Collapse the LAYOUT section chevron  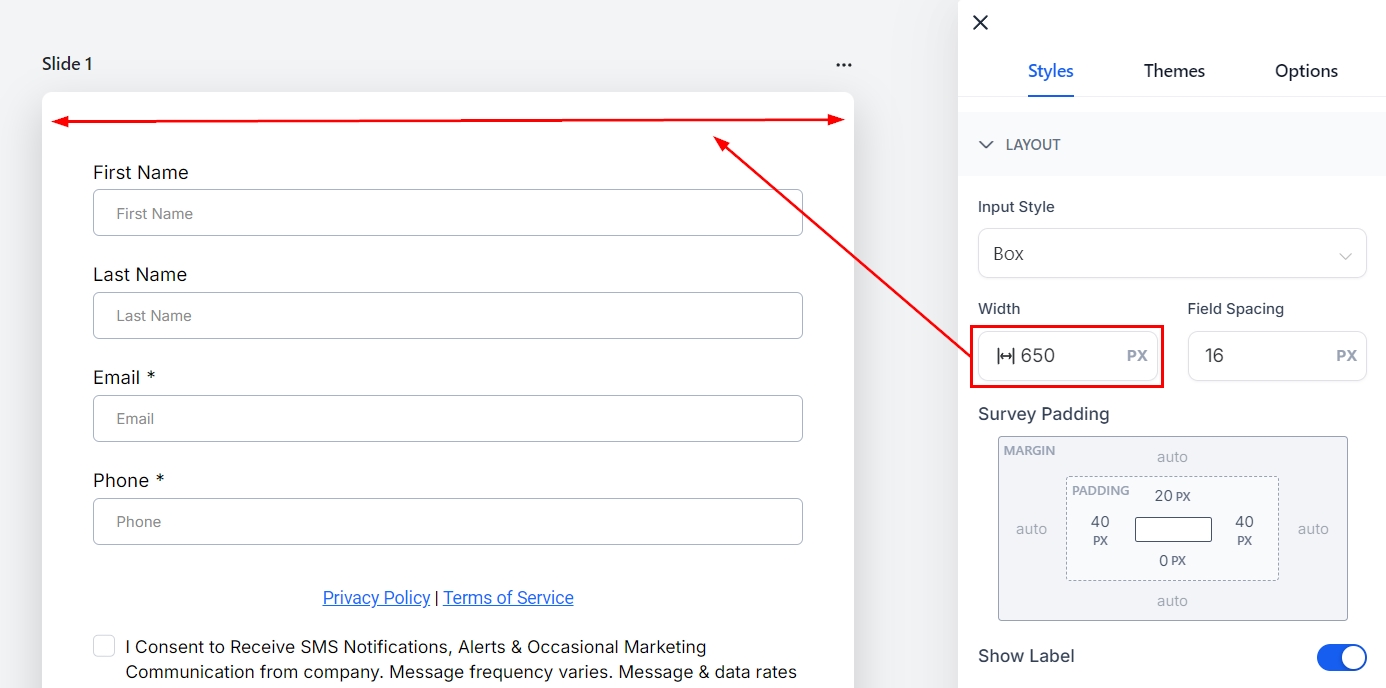point(986,145)
